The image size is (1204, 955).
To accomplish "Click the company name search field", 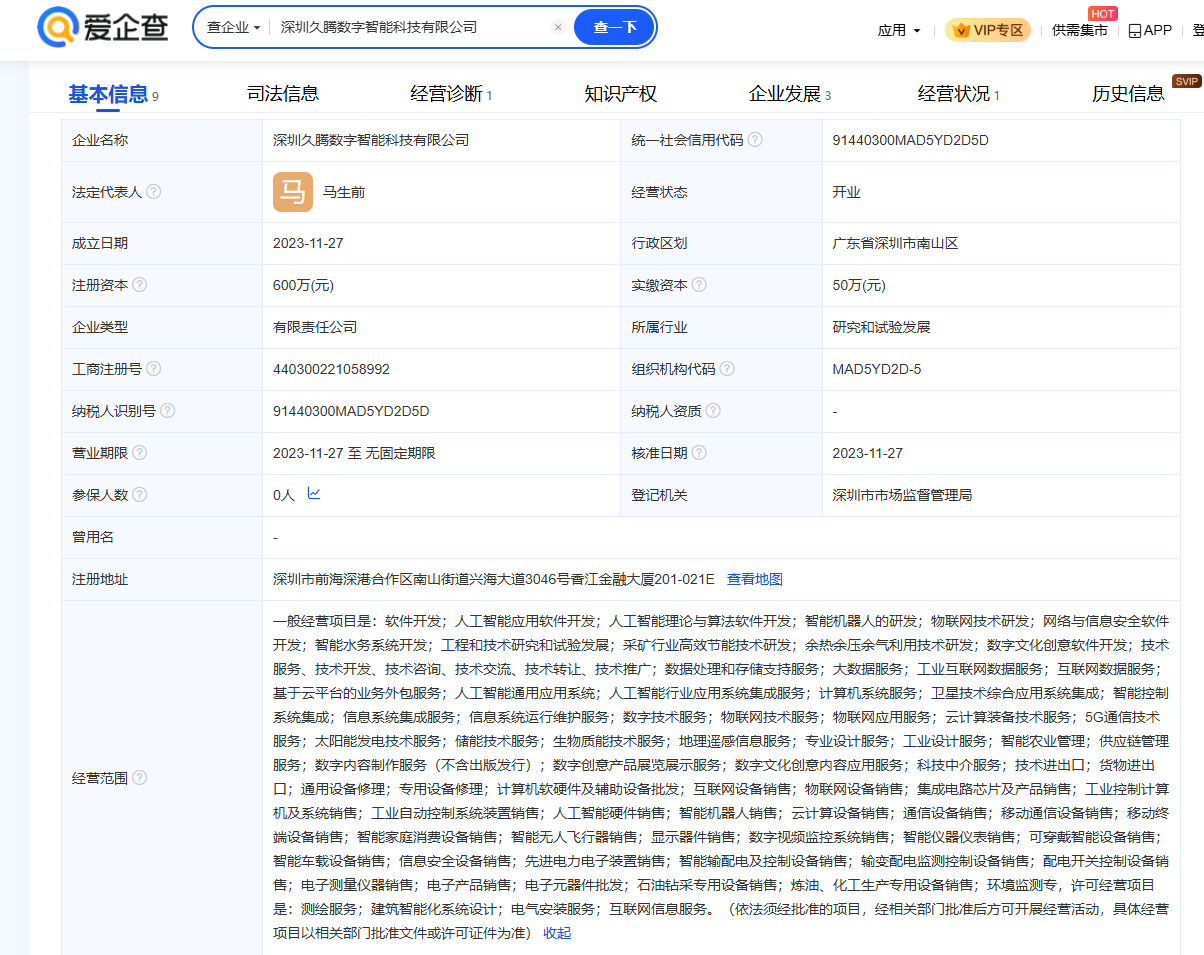I will tap(410, 28).
